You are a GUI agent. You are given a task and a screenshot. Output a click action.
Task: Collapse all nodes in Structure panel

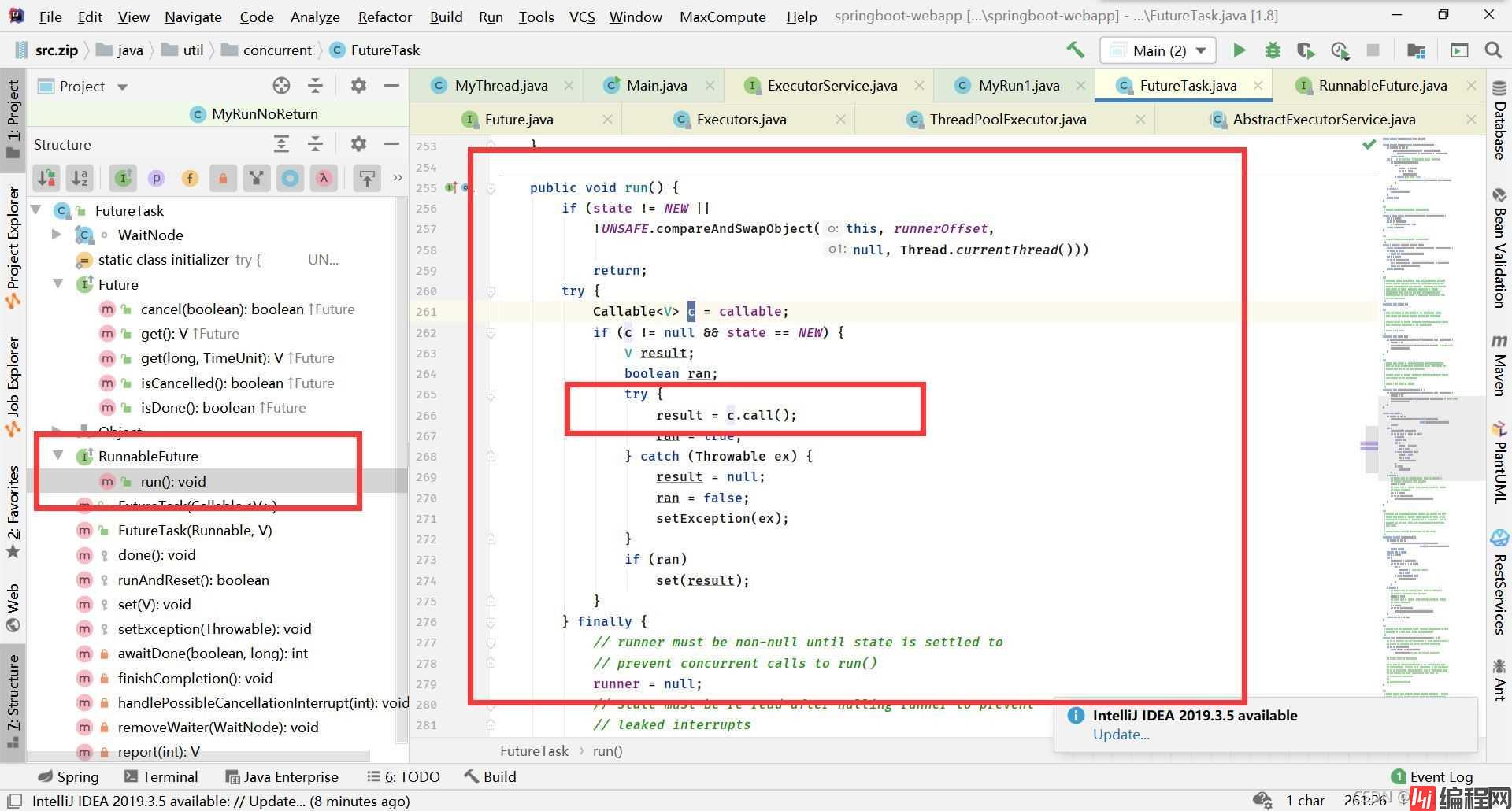coord(315,143)
